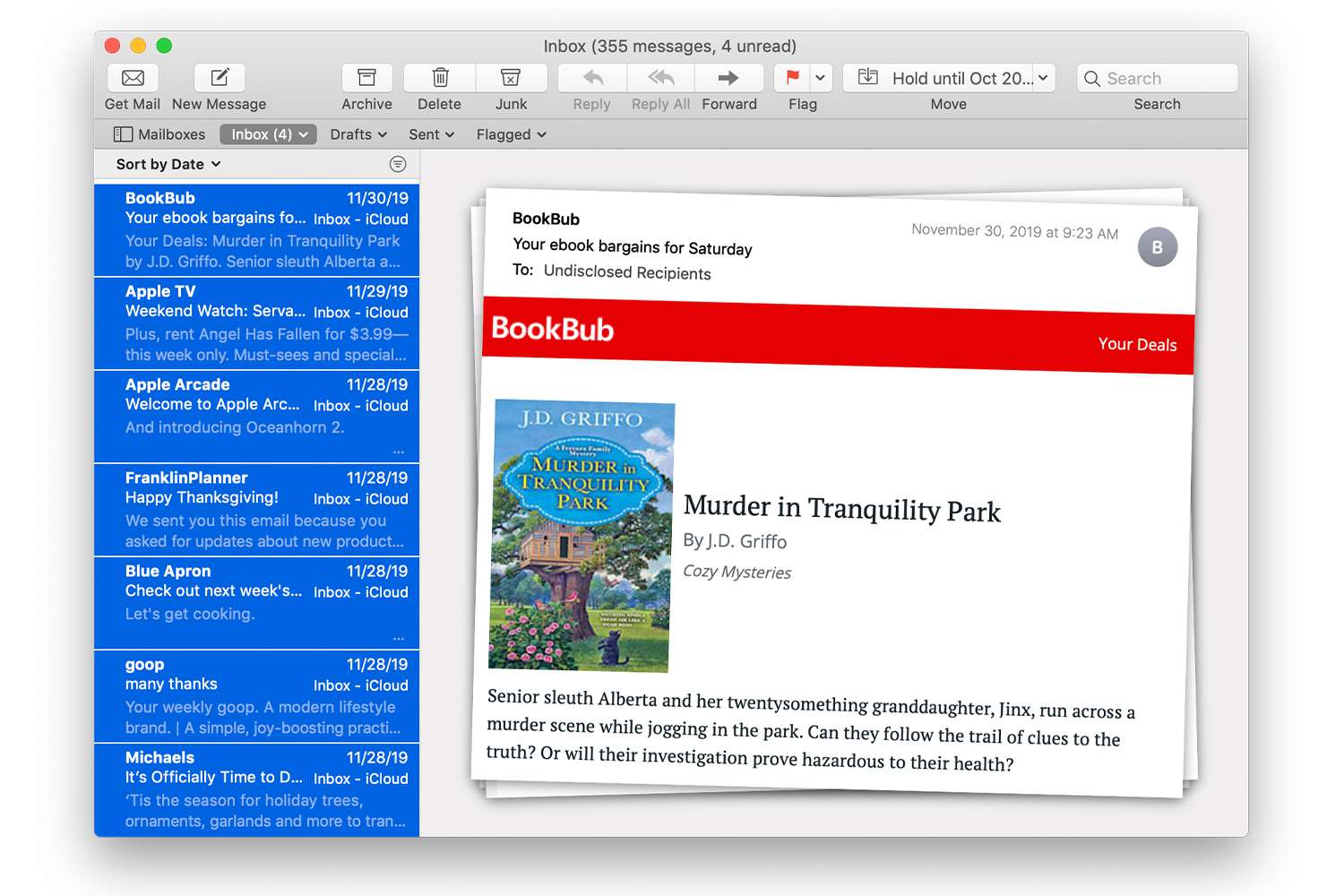The image size is (1344, 896).
Task: Open the Flagged favorites menu
Action: (x=512, y=134)
